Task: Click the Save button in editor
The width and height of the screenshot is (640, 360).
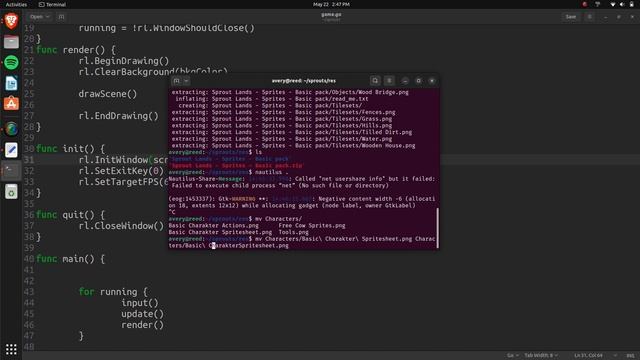Action: point(571,17)
